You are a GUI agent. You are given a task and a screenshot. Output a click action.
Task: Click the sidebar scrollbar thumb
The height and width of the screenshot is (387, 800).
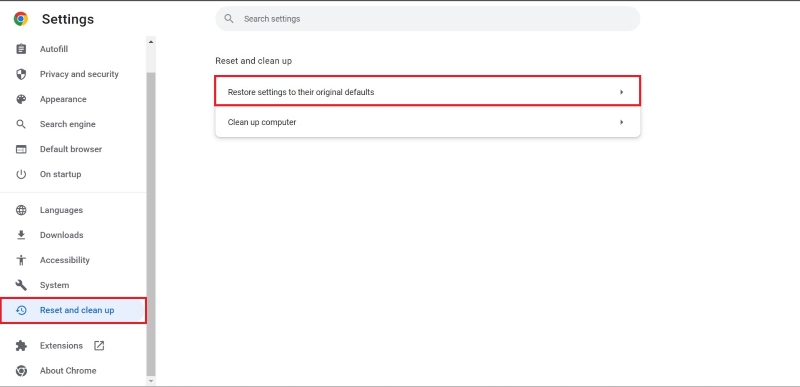pos(151,223)
